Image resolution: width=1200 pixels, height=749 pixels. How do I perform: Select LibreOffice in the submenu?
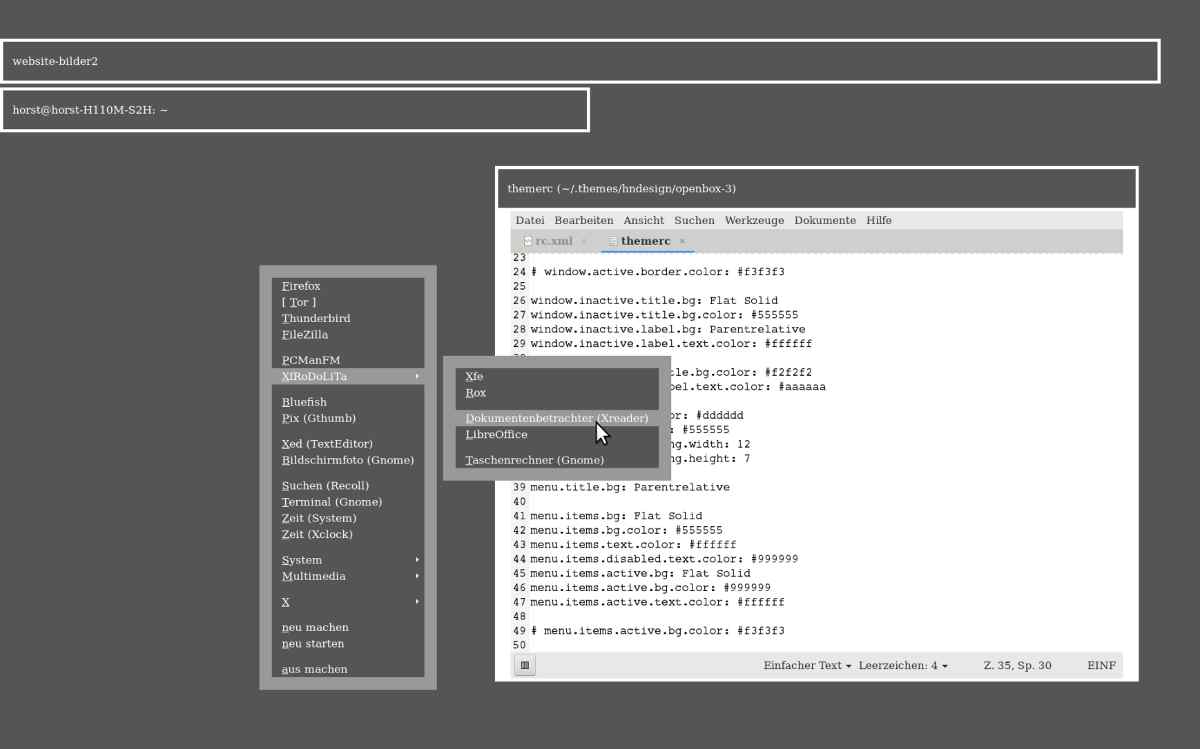tap(496, 435)
